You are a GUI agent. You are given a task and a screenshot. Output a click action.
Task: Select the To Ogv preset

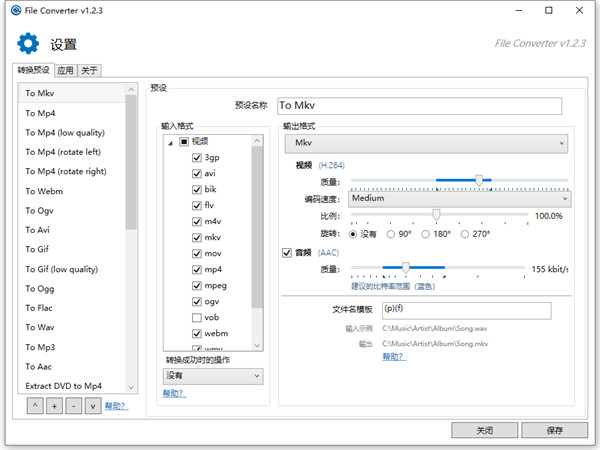[72, 211]
